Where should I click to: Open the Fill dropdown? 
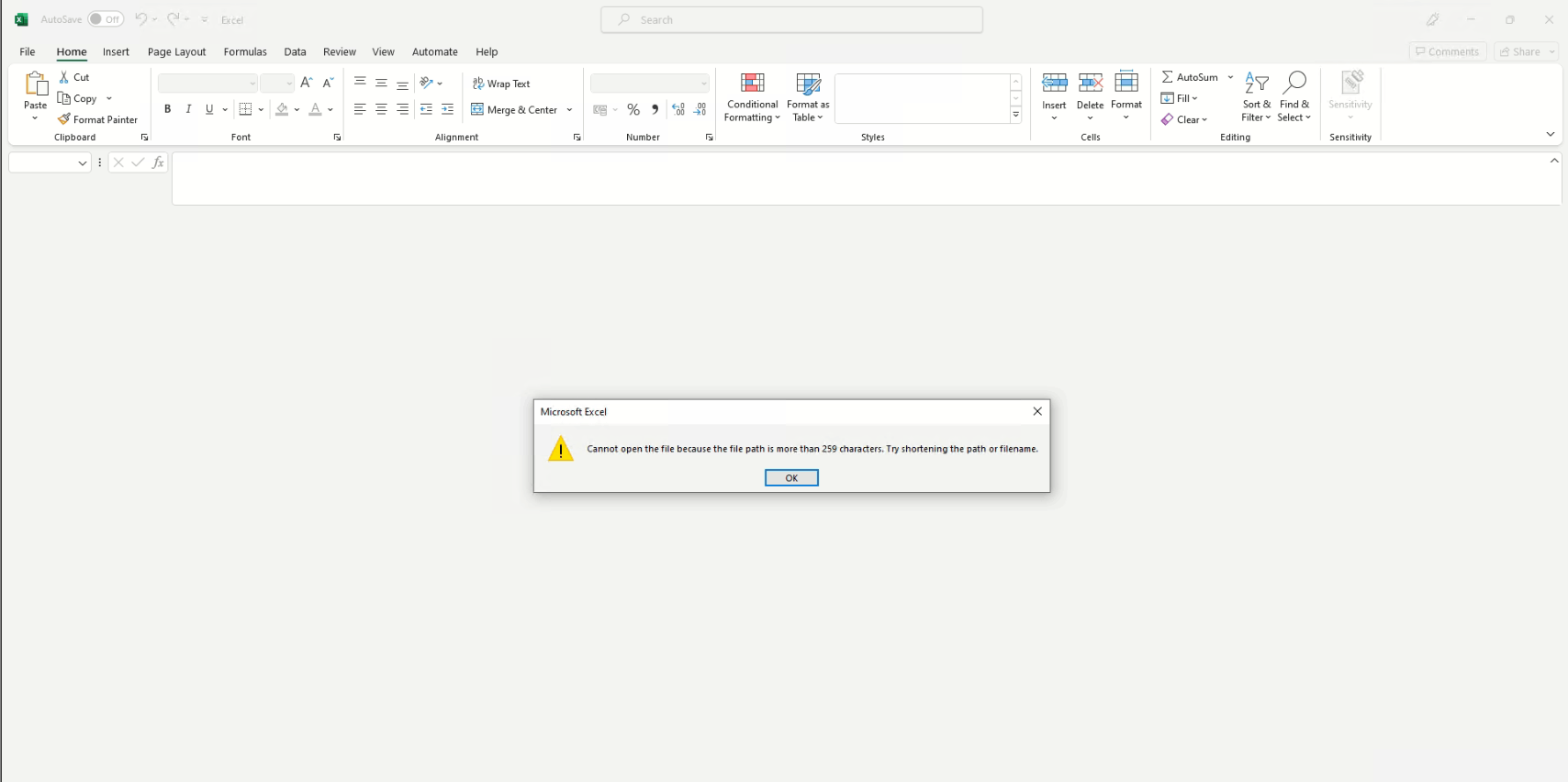(1180, 98)
